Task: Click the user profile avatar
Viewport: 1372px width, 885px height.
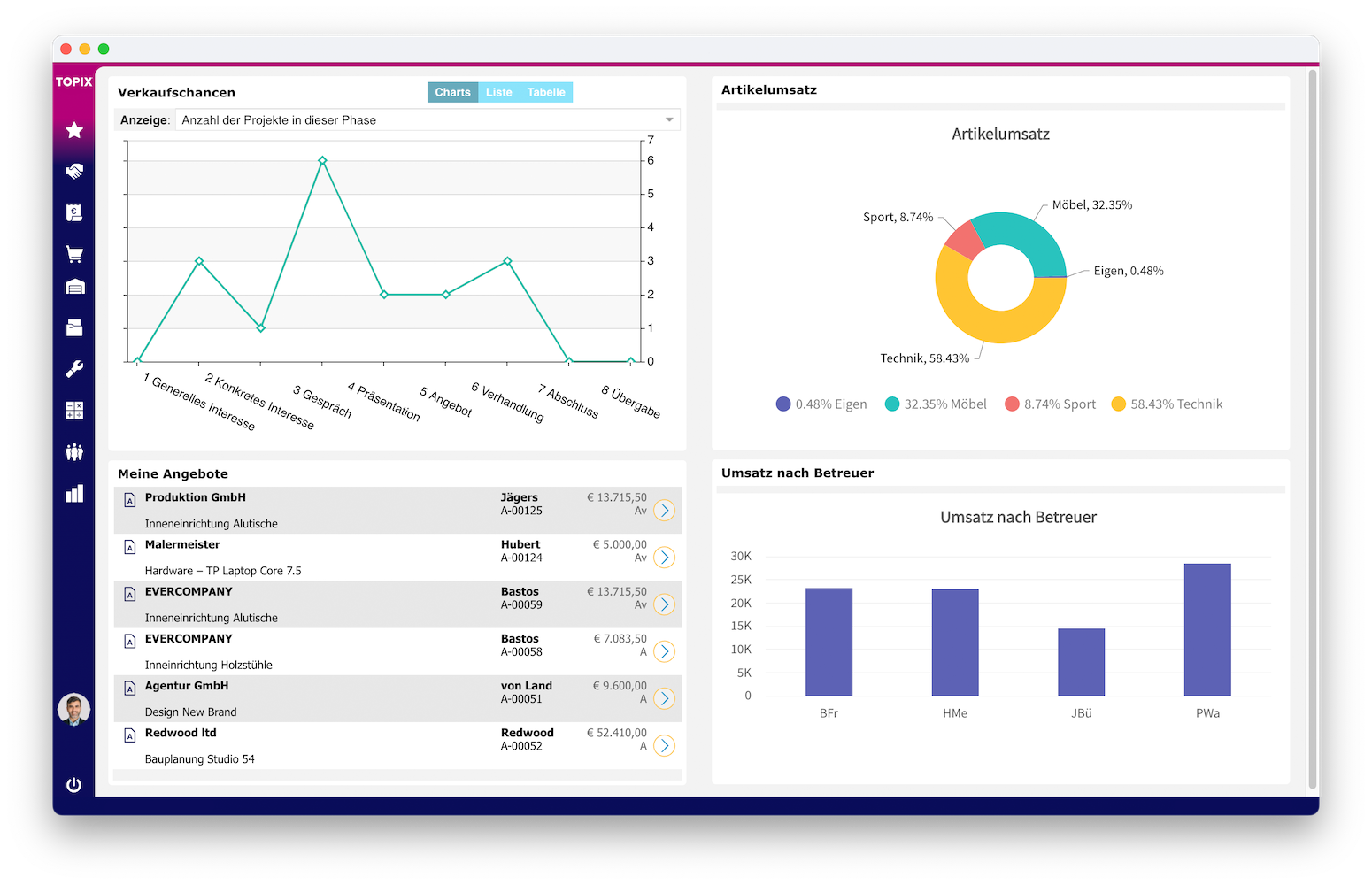Action: (73, 710)
